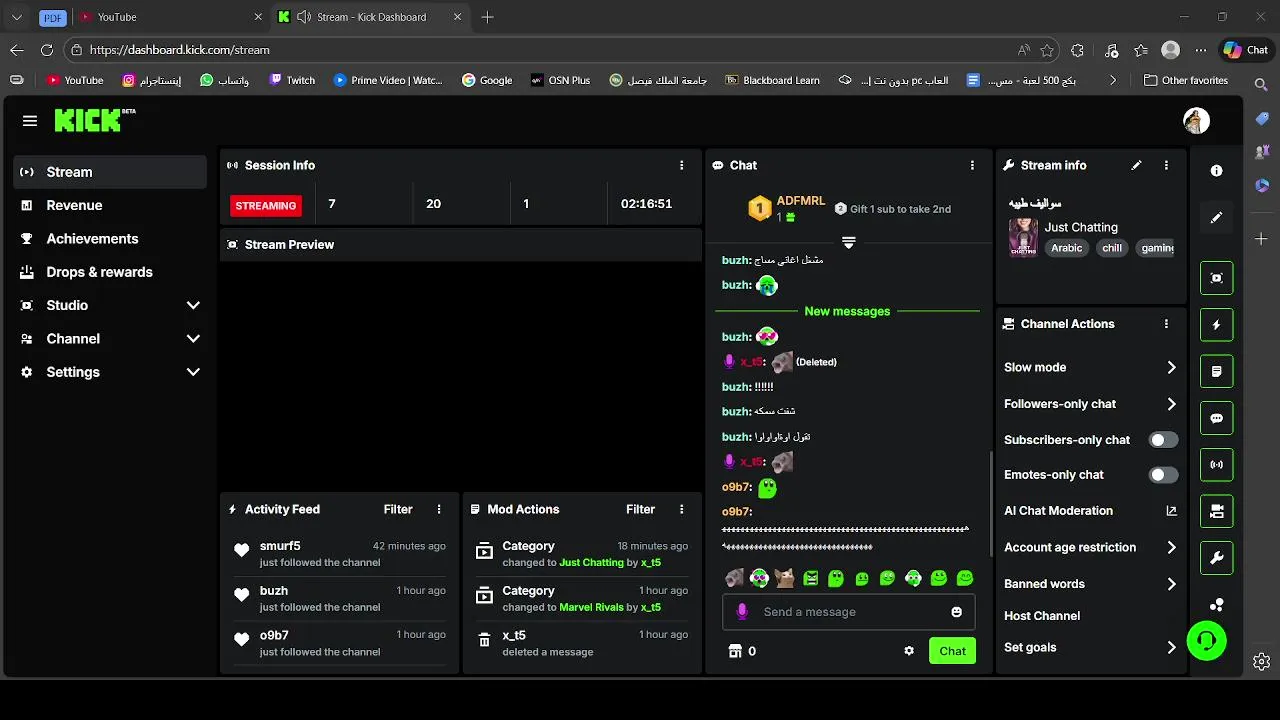Open Mod Actions options menu
This screenshot has width=1280, height=720.
682,509
